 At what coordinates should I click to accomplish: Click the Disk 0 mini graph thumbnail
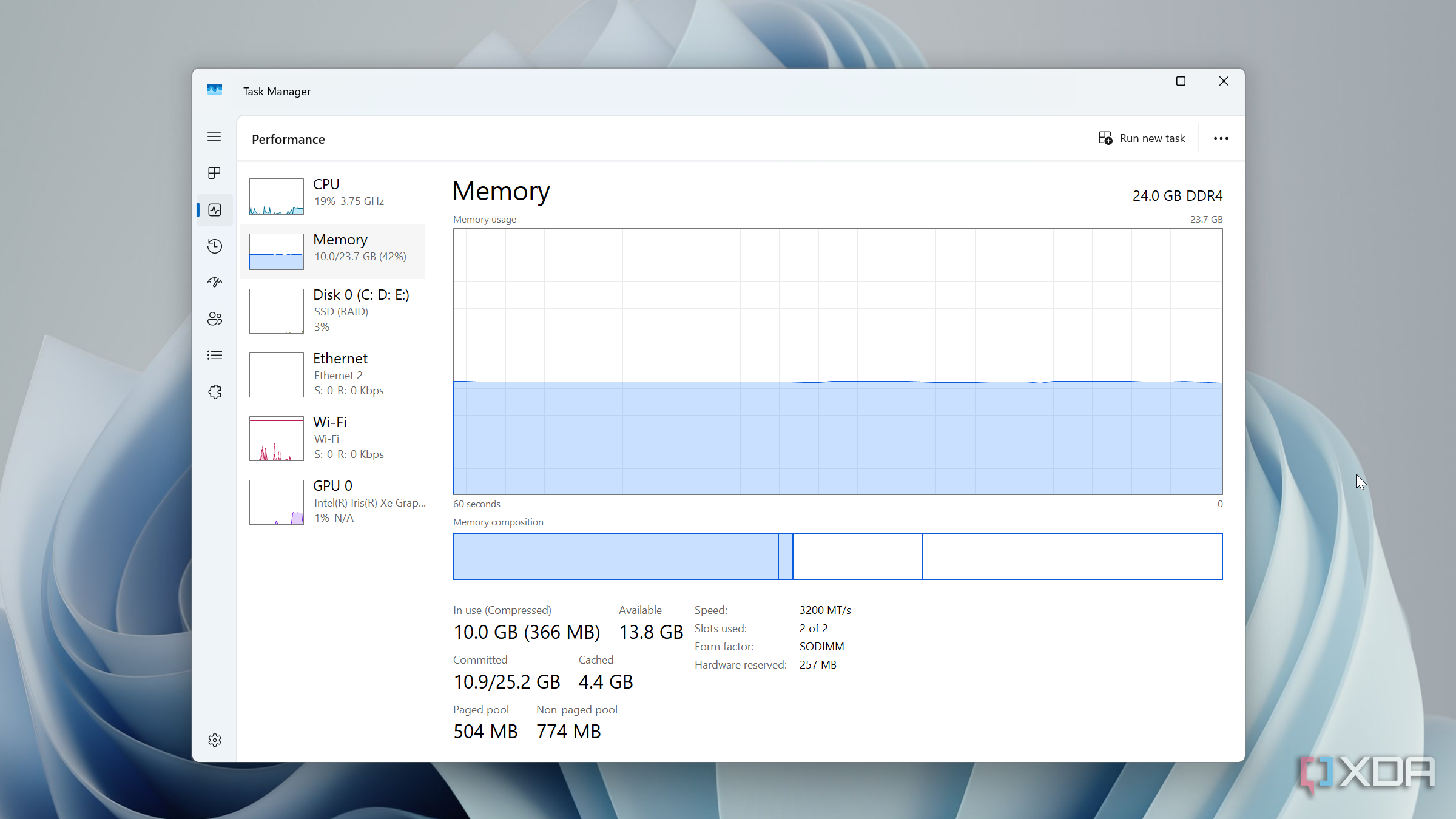[x=277, y=311]
